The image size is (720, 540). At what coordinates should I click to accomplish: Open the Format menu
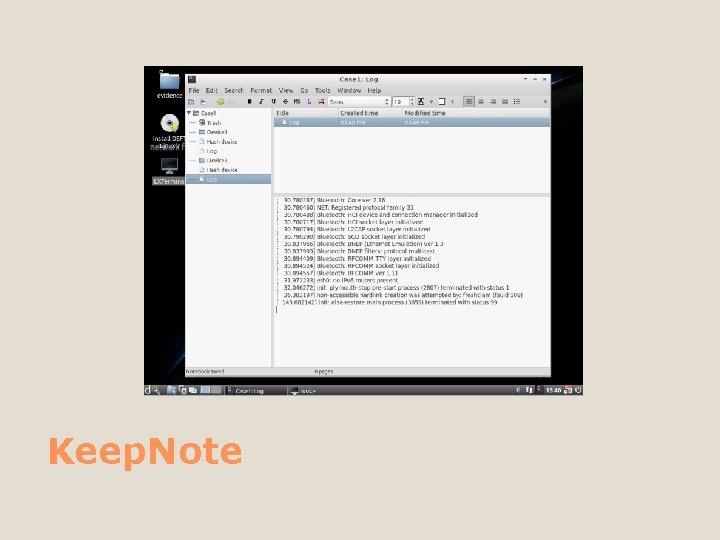pyautogui.click(x=261, y=90)
